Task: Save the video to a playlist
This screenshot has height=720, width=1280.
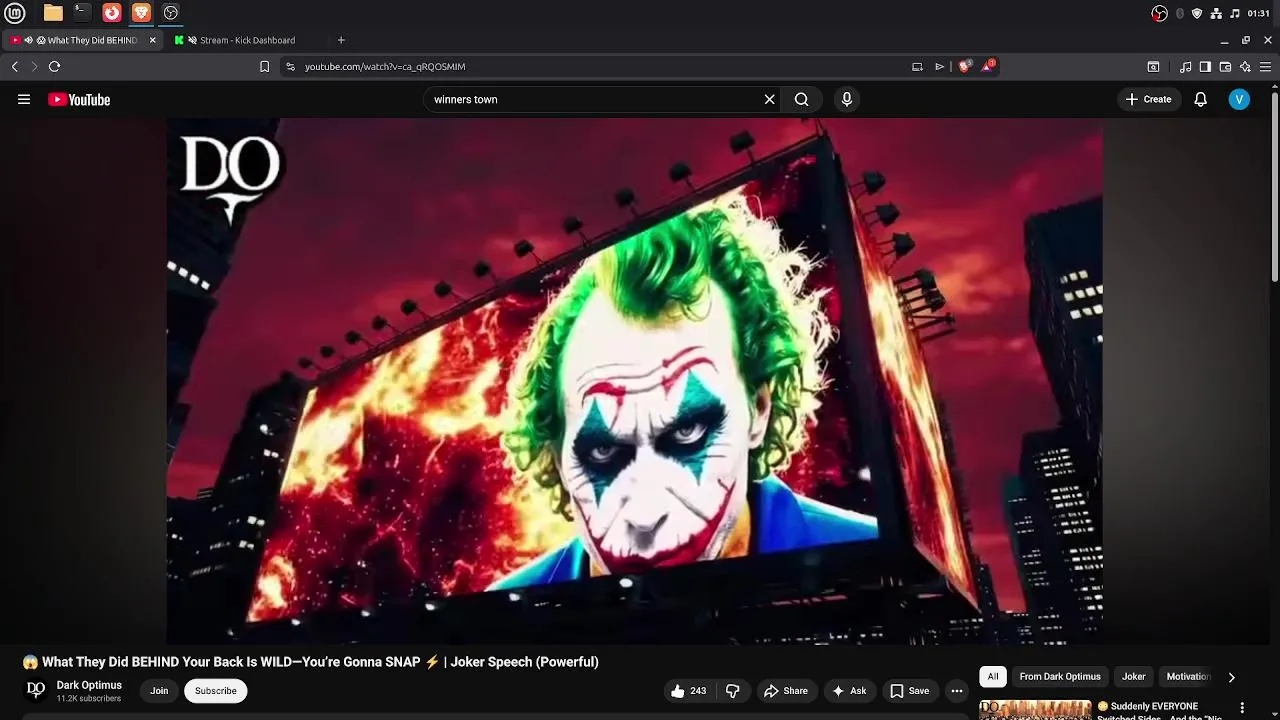Action: (x=910, y=691)
